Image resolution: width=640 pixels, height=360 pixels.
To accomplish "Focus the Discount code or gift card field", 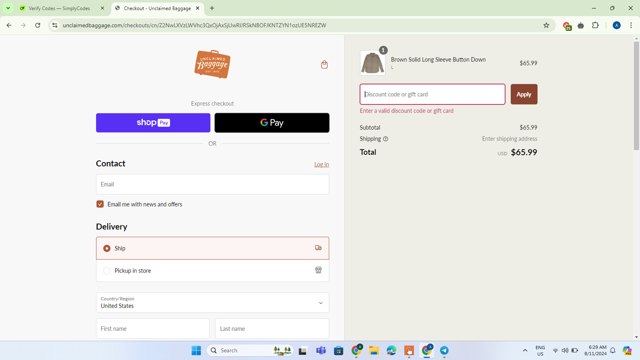I will (x=432, y=94).
